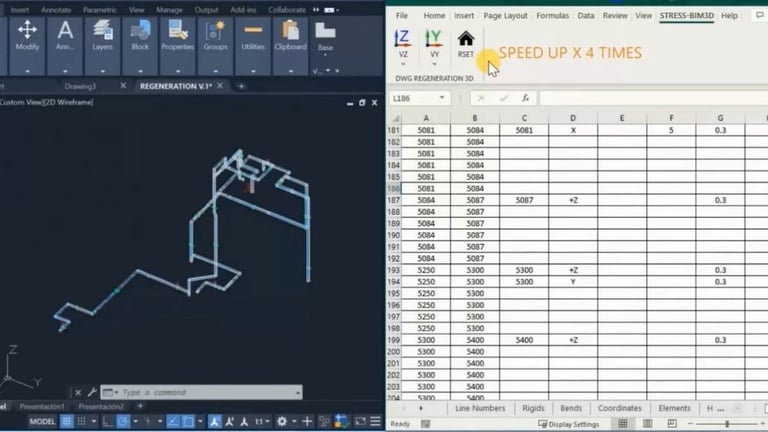Click Display Settings in Excel status bar
The height and width of the screenshot is (432, 768).
(568, 424)
